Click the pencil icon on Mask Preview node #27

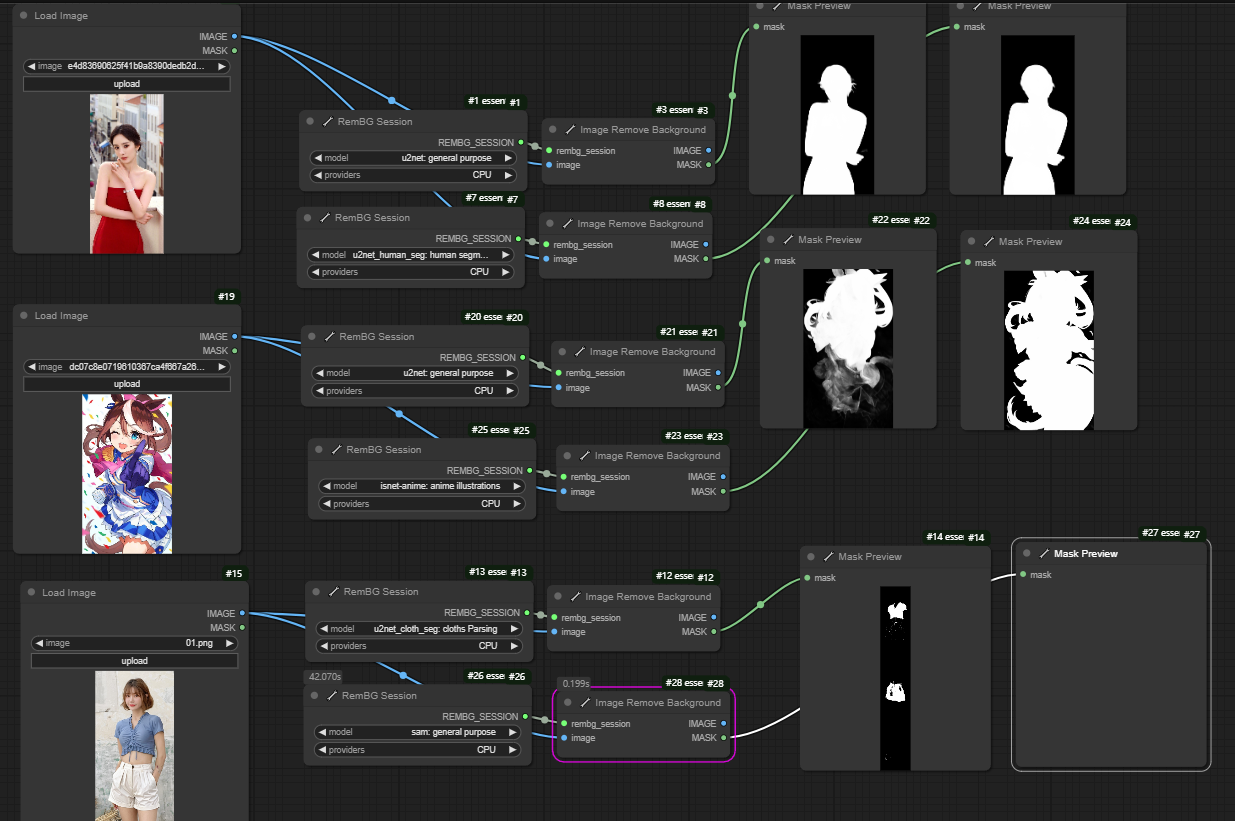(x=1043, y=553)
